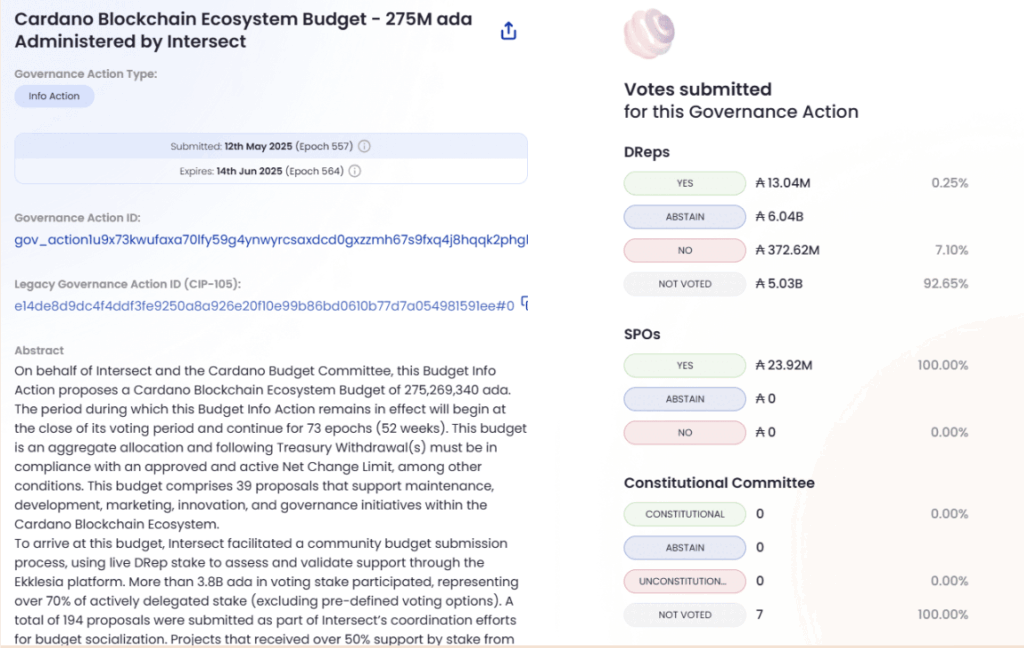1024x648 pixels.
Task: Click the DReps NOT VOTED pill
Action: [x=684, y=284]
